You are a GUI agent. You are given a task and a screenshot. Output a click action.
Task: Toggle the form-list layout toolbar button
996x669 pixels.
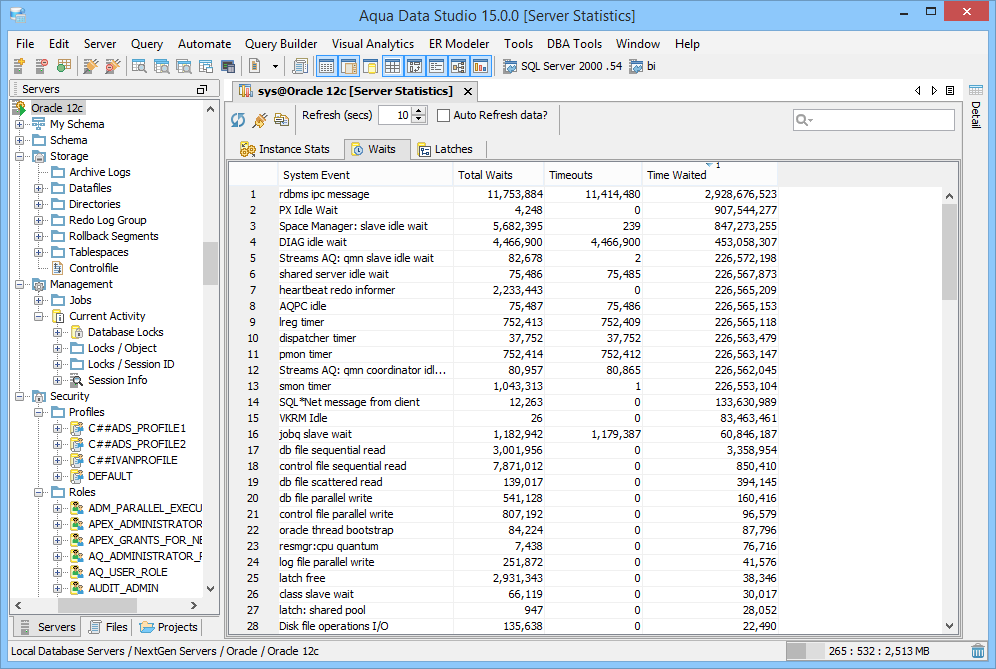[x=436, y=66]
